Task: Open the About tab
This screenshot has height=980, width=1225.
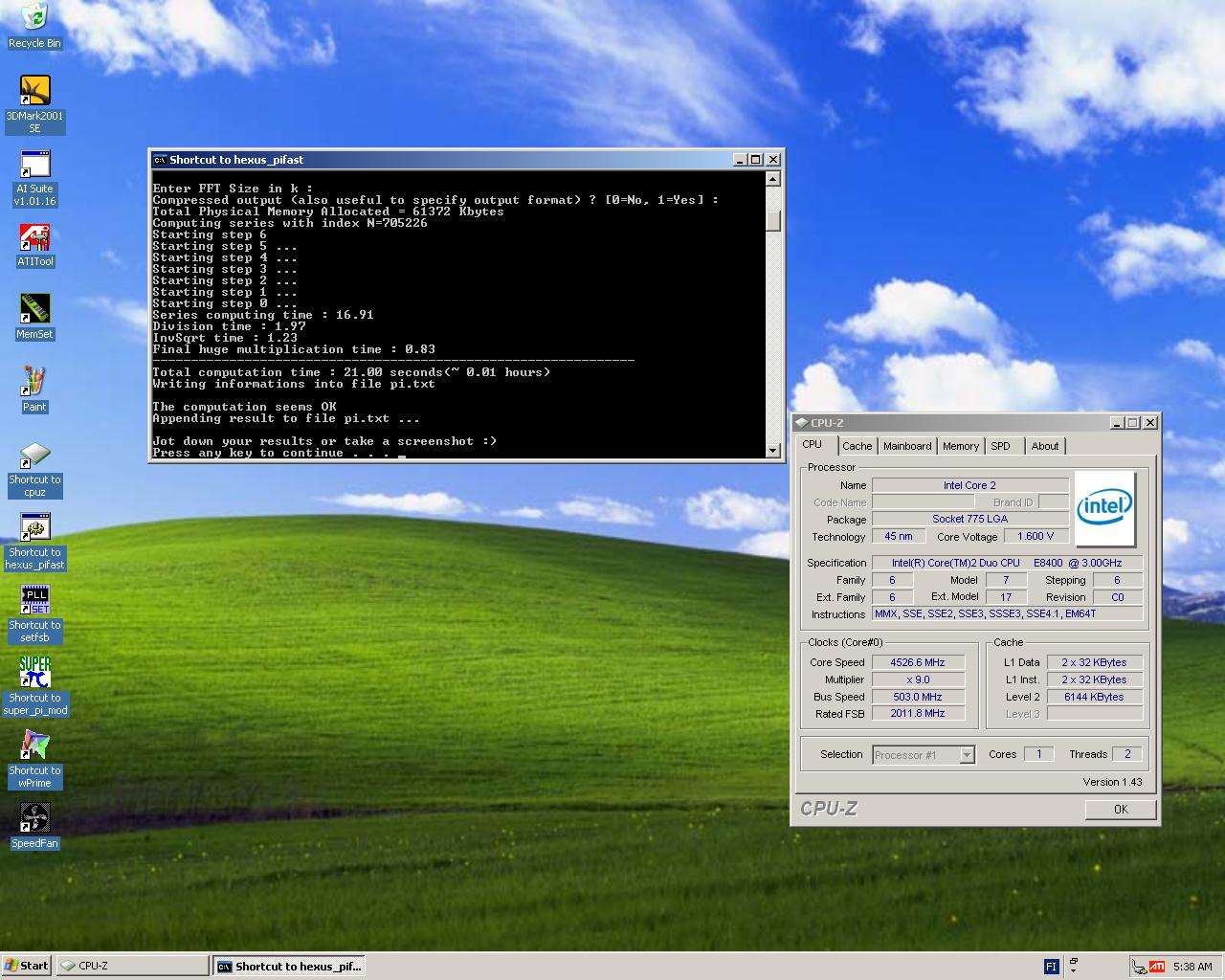Action: pyautogui.click(x=1045, y=446)
